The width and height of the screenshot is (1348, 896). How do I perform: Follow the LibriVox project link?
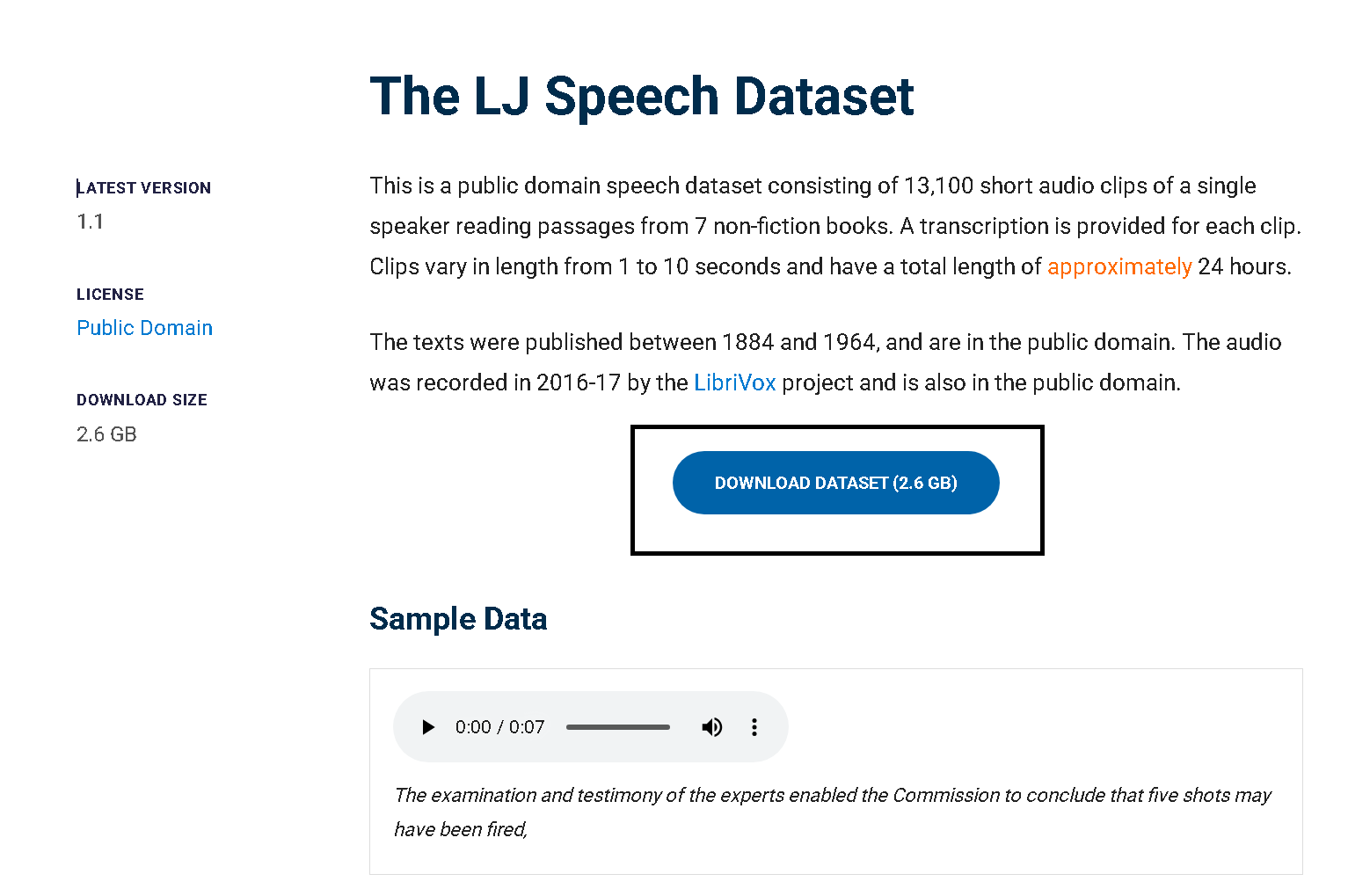(x=735, y=382)
